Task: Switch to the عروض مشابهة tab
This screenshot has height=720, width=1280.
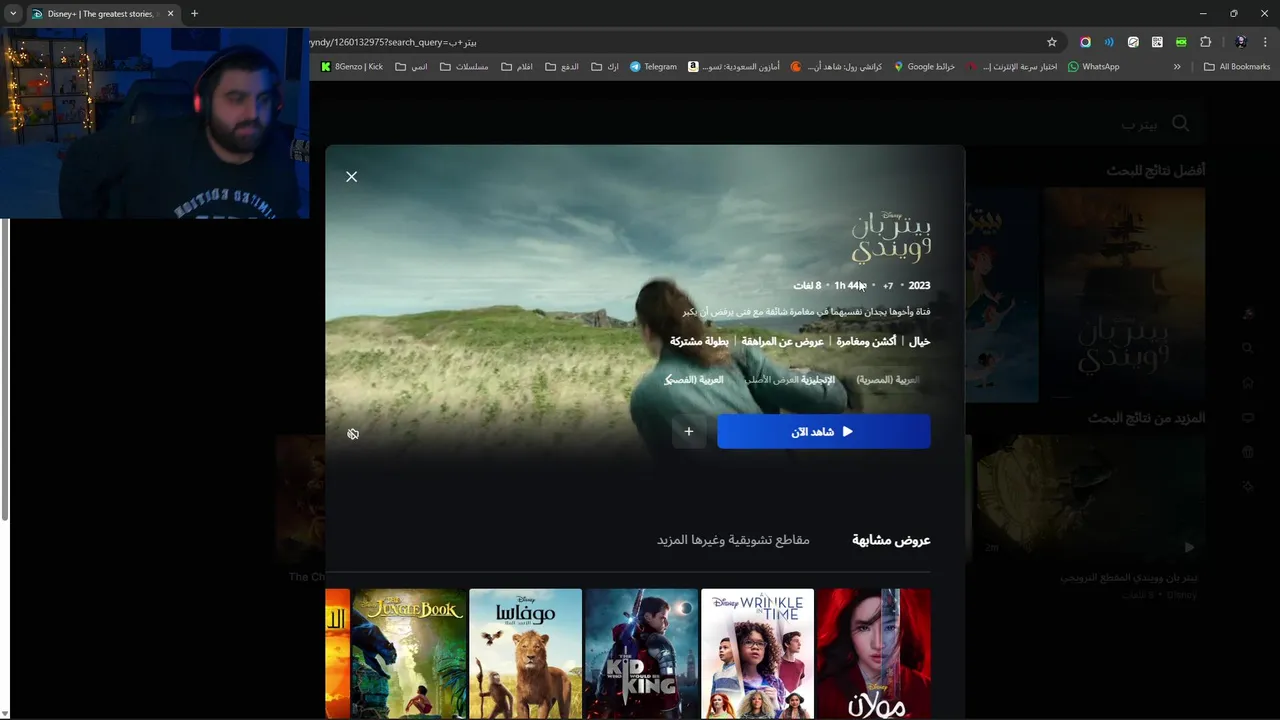Action: (891, 540)
